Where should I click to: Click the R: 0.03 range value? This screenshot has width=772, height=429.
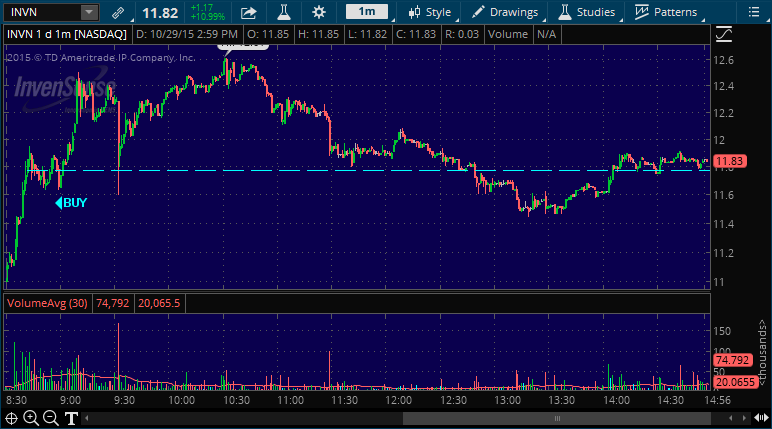462,34
